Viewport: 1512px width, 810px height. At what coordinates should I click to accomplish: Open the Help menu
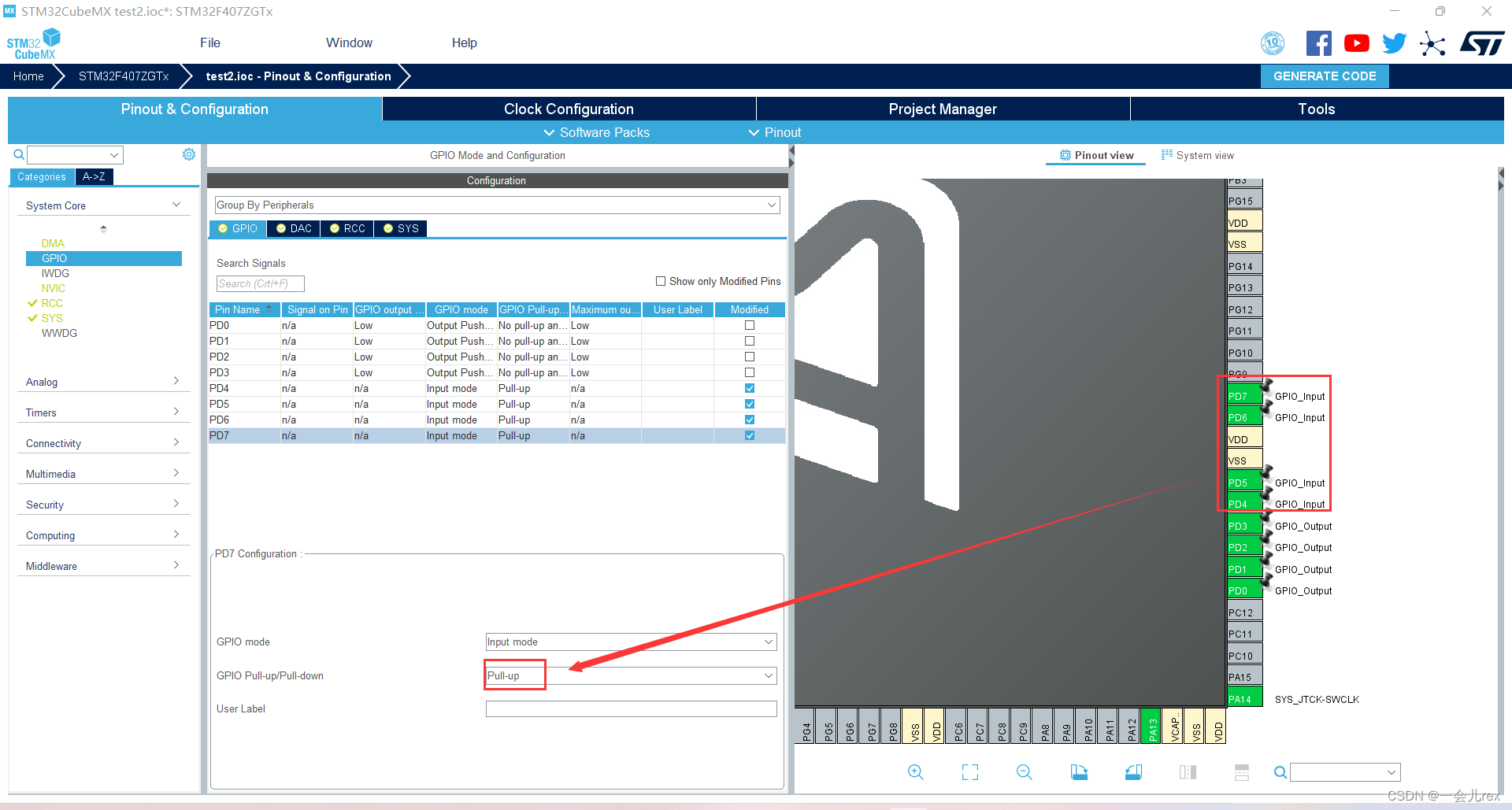[x=464, y=43]
